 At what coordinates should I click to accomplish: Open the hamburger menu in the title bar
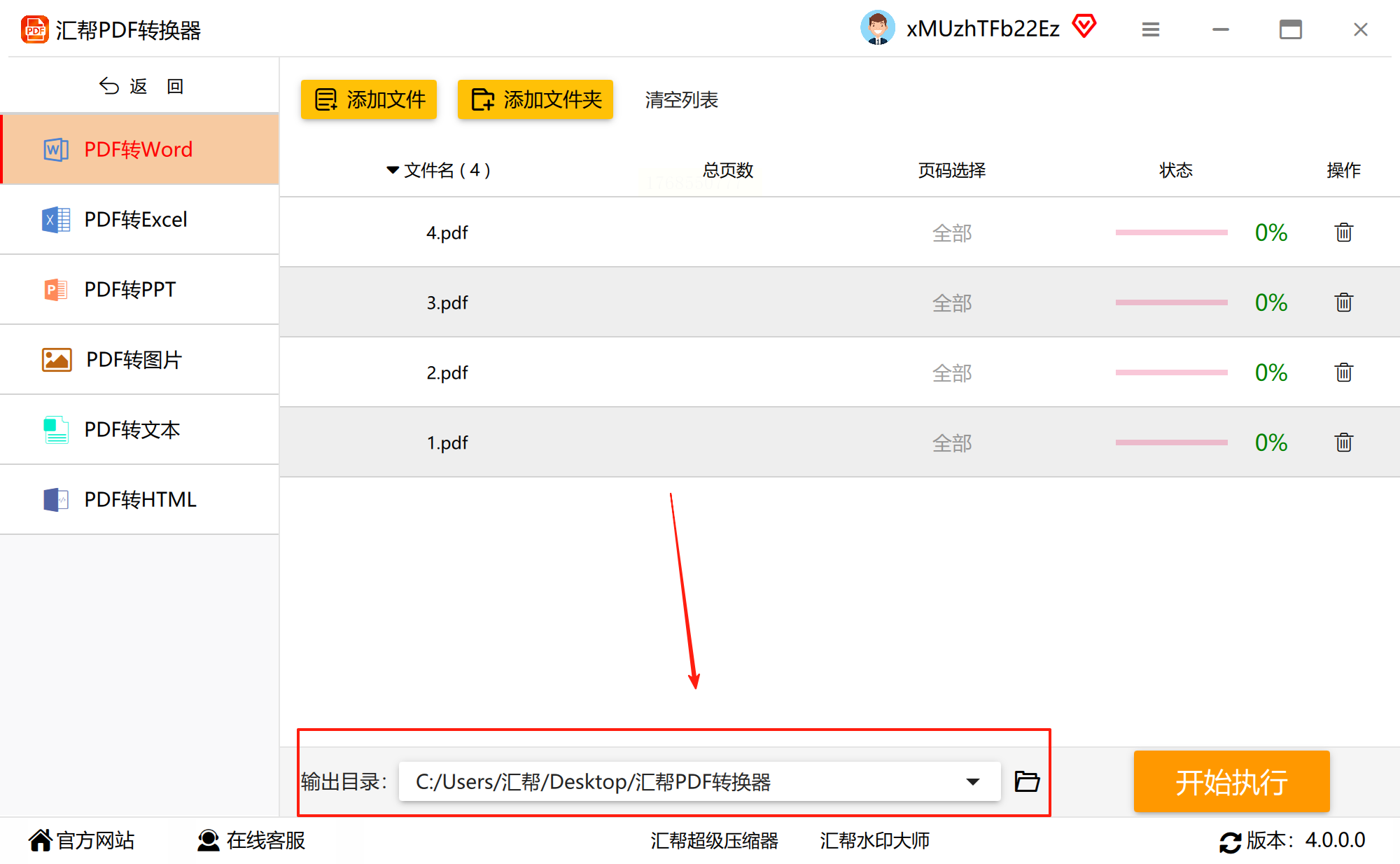(1151, 29)
